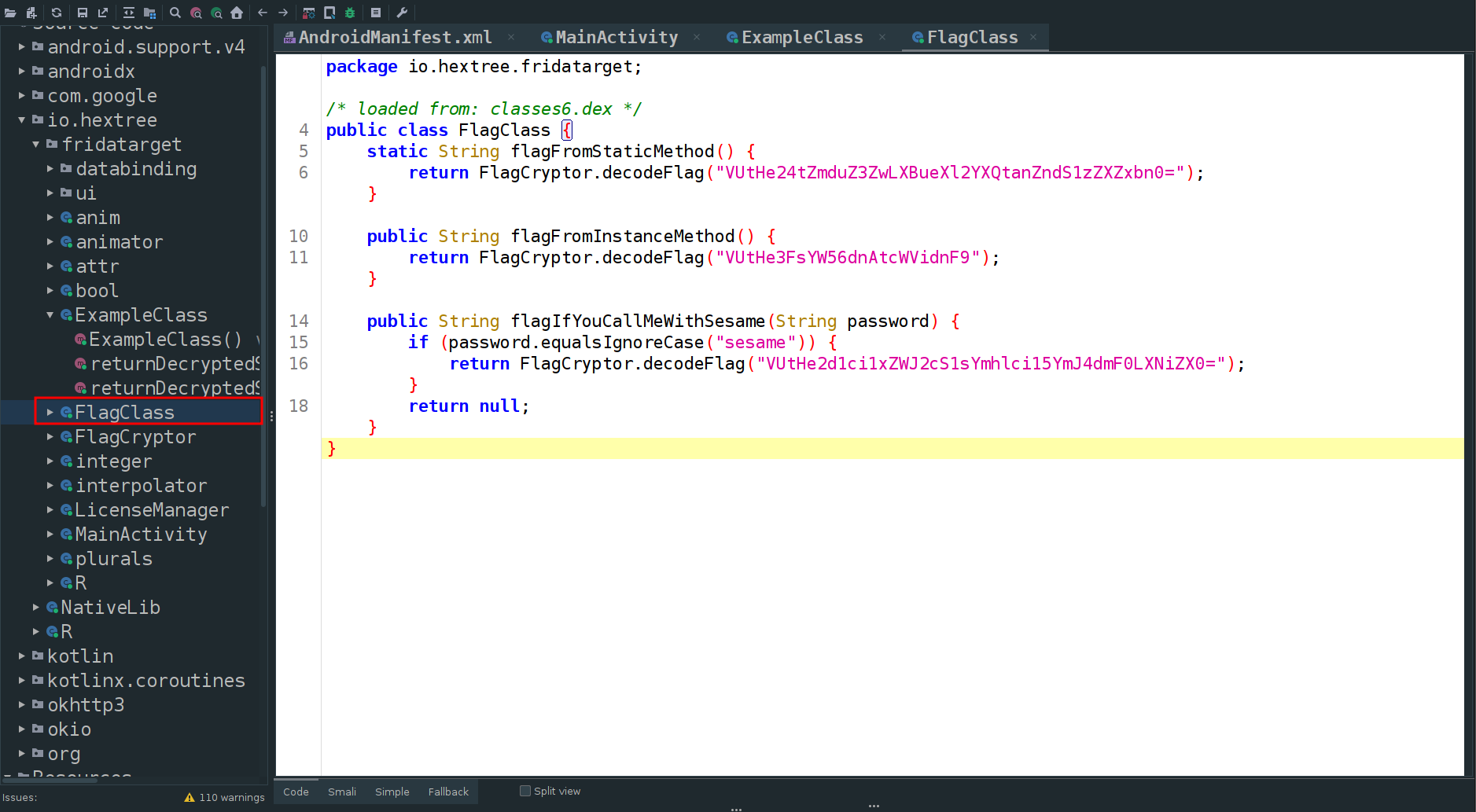Toggle Flatten packages icon
The height and width of the screenshot is (812, 1476).
coord(149,13)
